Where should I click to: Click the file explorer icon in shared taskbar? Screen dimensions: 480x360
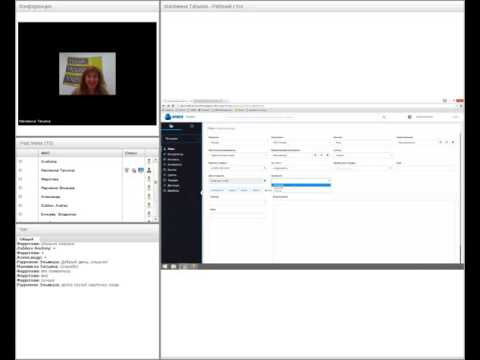174,266
